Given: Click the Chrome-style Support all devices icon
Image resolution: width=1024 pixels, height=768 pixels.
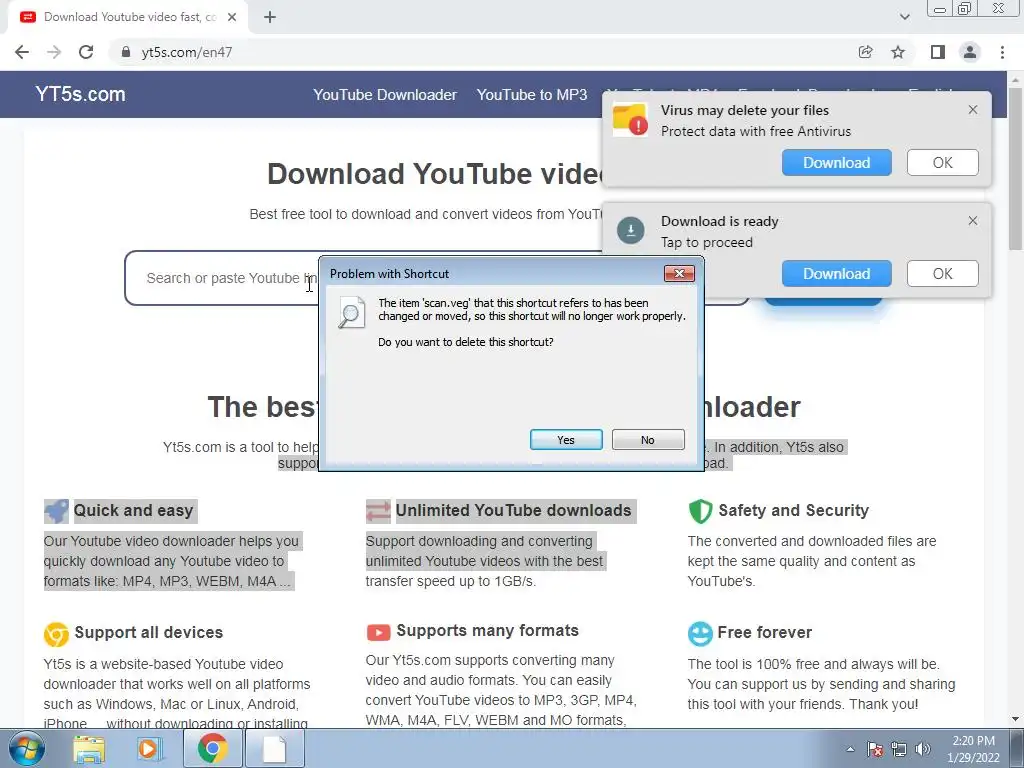Looking at the screenshot, I should pyautogui.click(x=56, y=633).
